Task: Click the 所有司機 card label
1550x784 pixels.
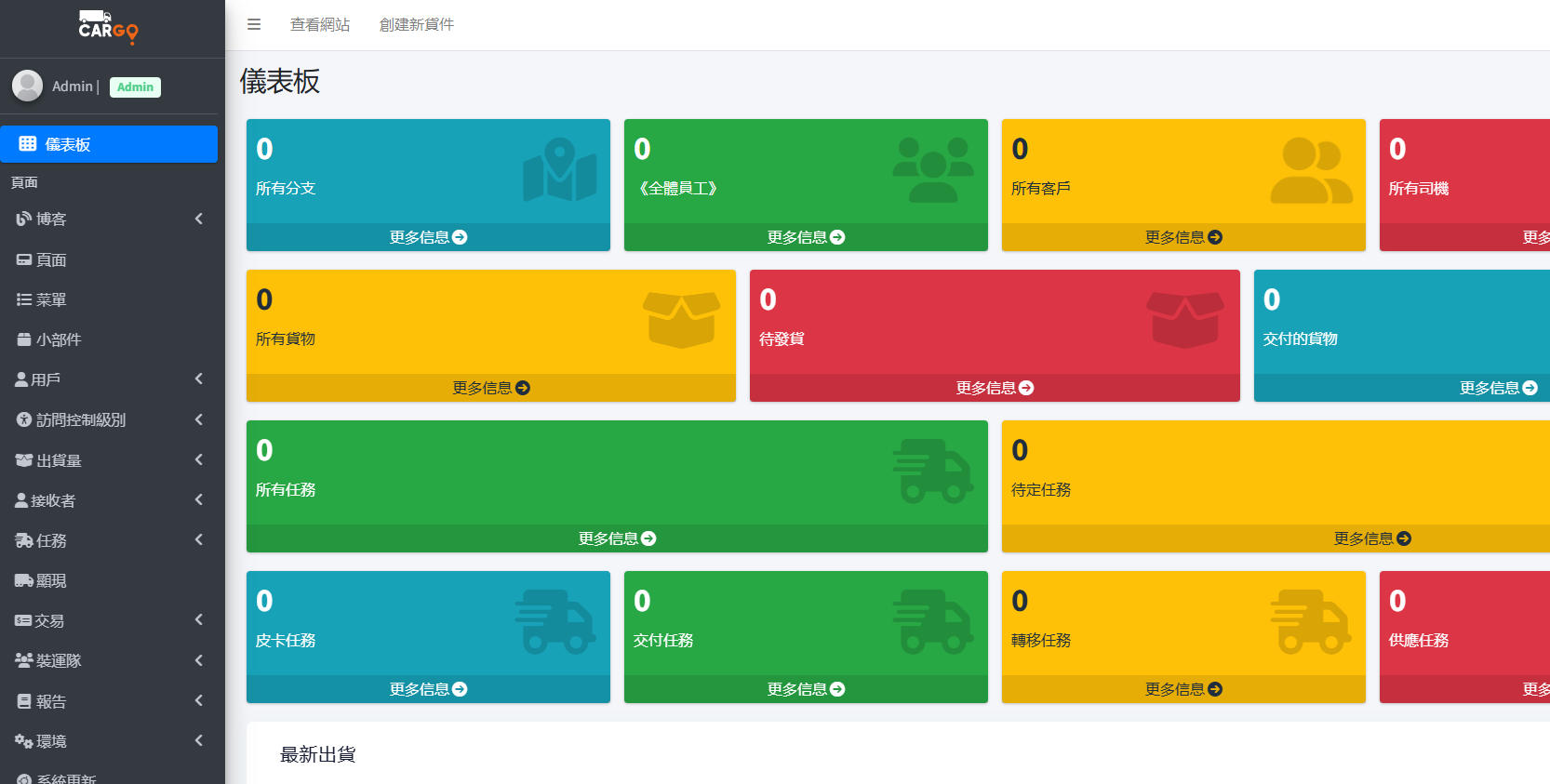Action: tap(1419, 189)
